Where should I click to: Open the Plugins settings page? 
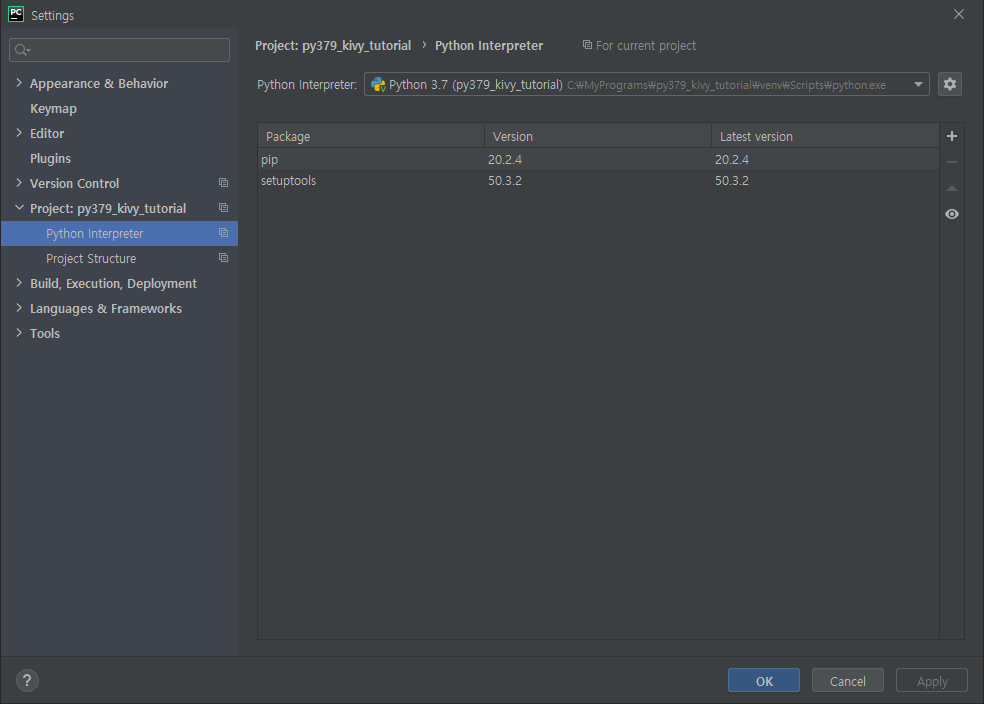tap(50, 159)
